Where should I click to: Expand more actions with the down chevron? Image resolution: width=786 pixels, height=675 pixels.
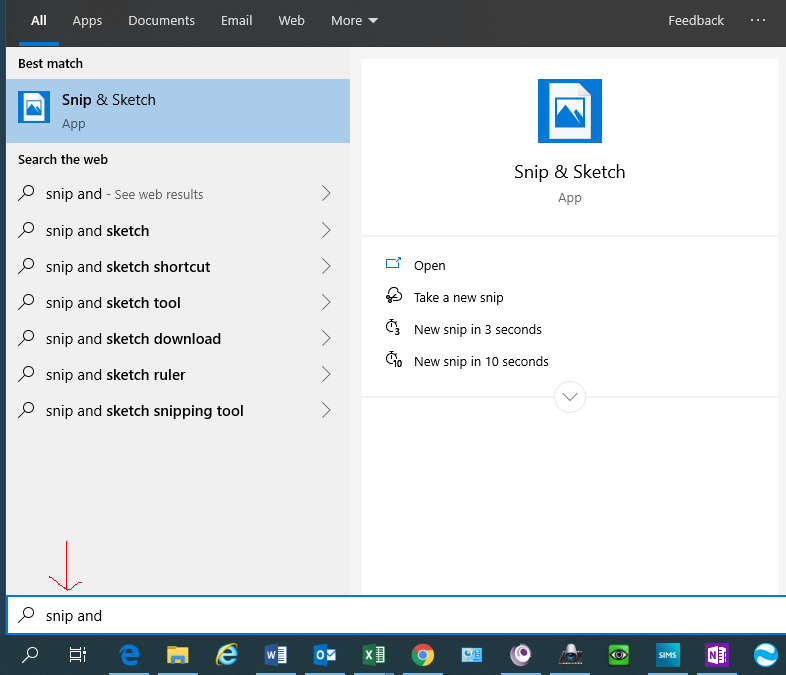click(x=570, y=397)
